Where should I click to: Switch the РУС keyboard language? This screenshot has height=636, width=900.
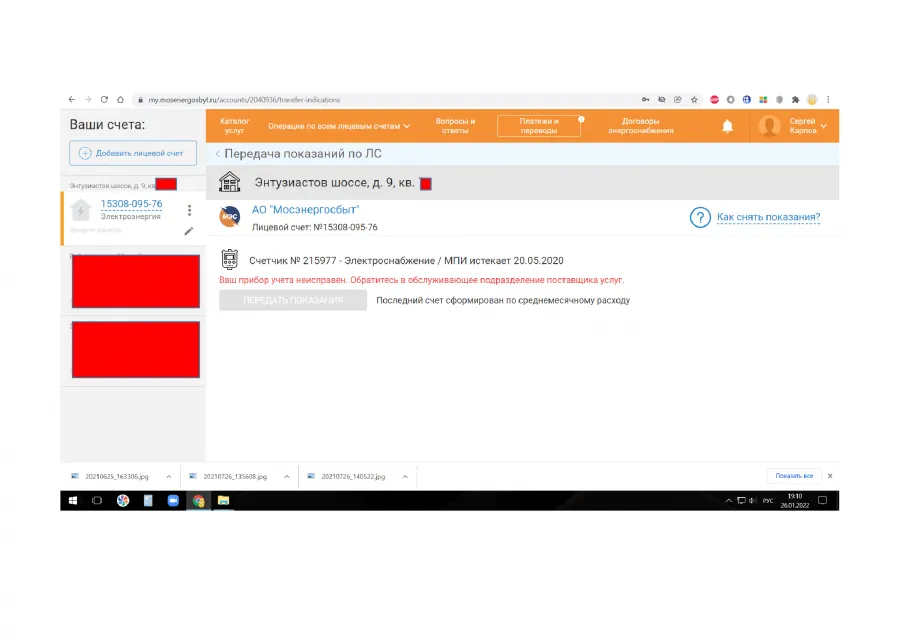coord(767,501)
